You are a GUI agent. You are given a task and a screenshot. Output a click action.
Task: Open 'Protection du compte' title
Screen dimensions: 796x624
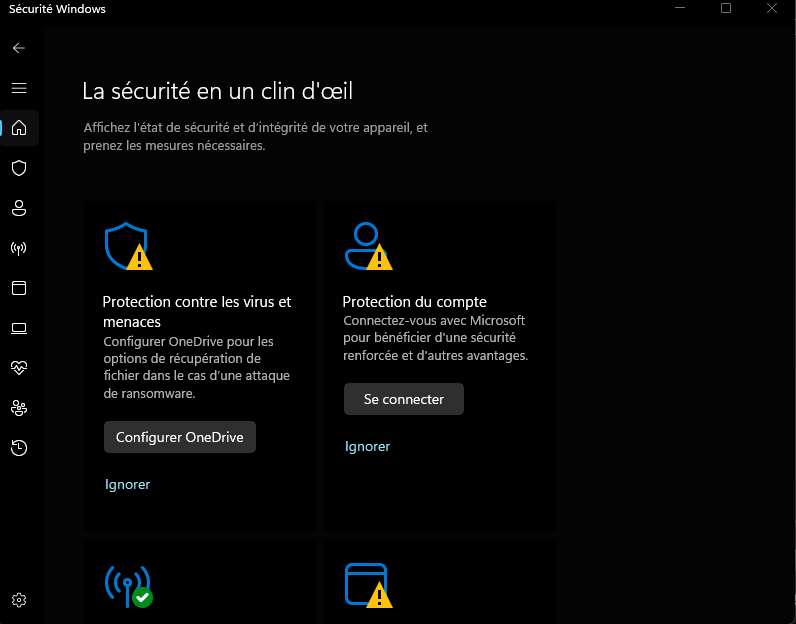(415, 302)
